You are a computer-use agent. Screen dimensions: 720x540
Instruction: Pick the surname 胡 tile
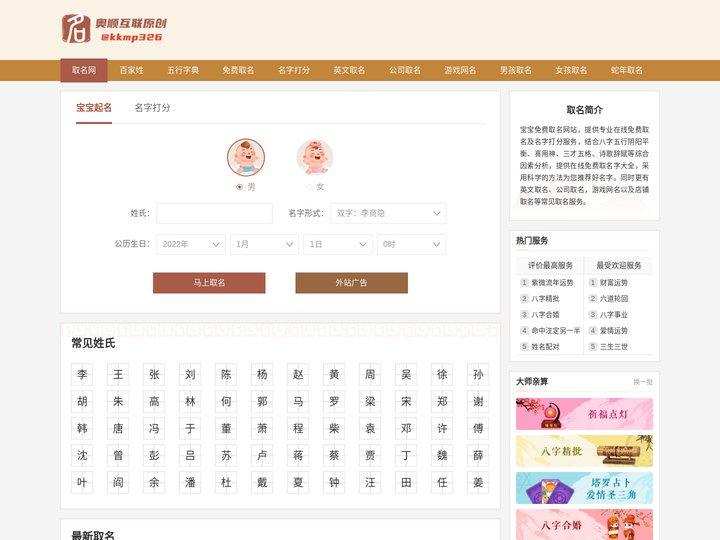click(x=82, y=401)
